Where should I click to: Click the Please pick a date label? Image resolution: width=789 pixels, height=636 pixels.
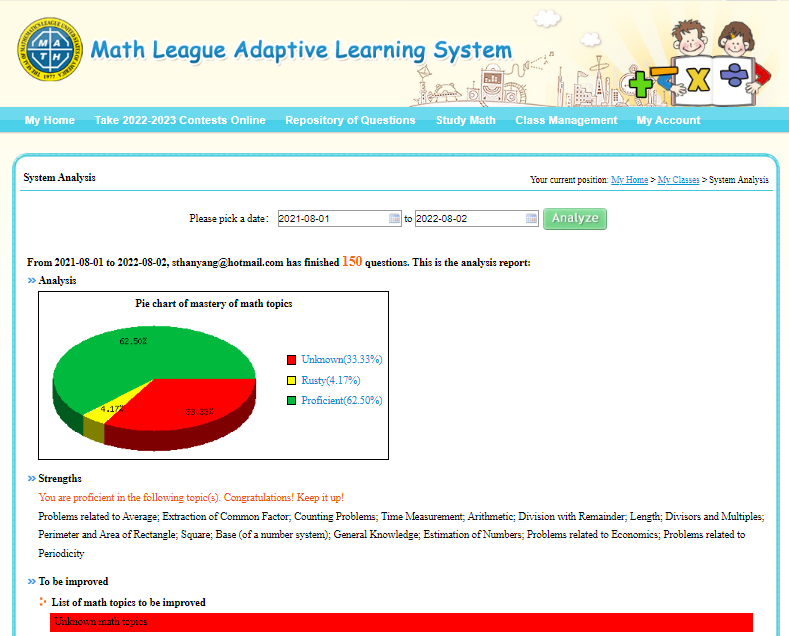(x=229, y=218)
